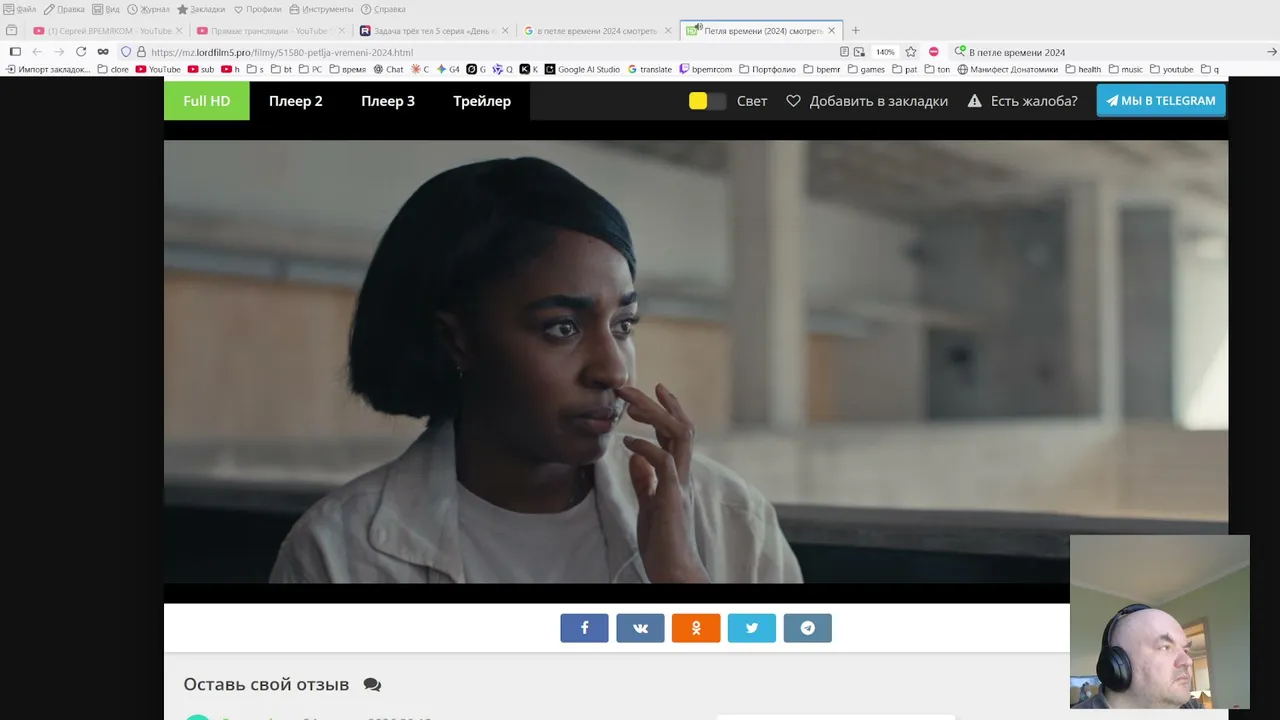This screenshot has height=720, width=1280.
Task: Open the YouTube bookmark
Action: (158, 69)
